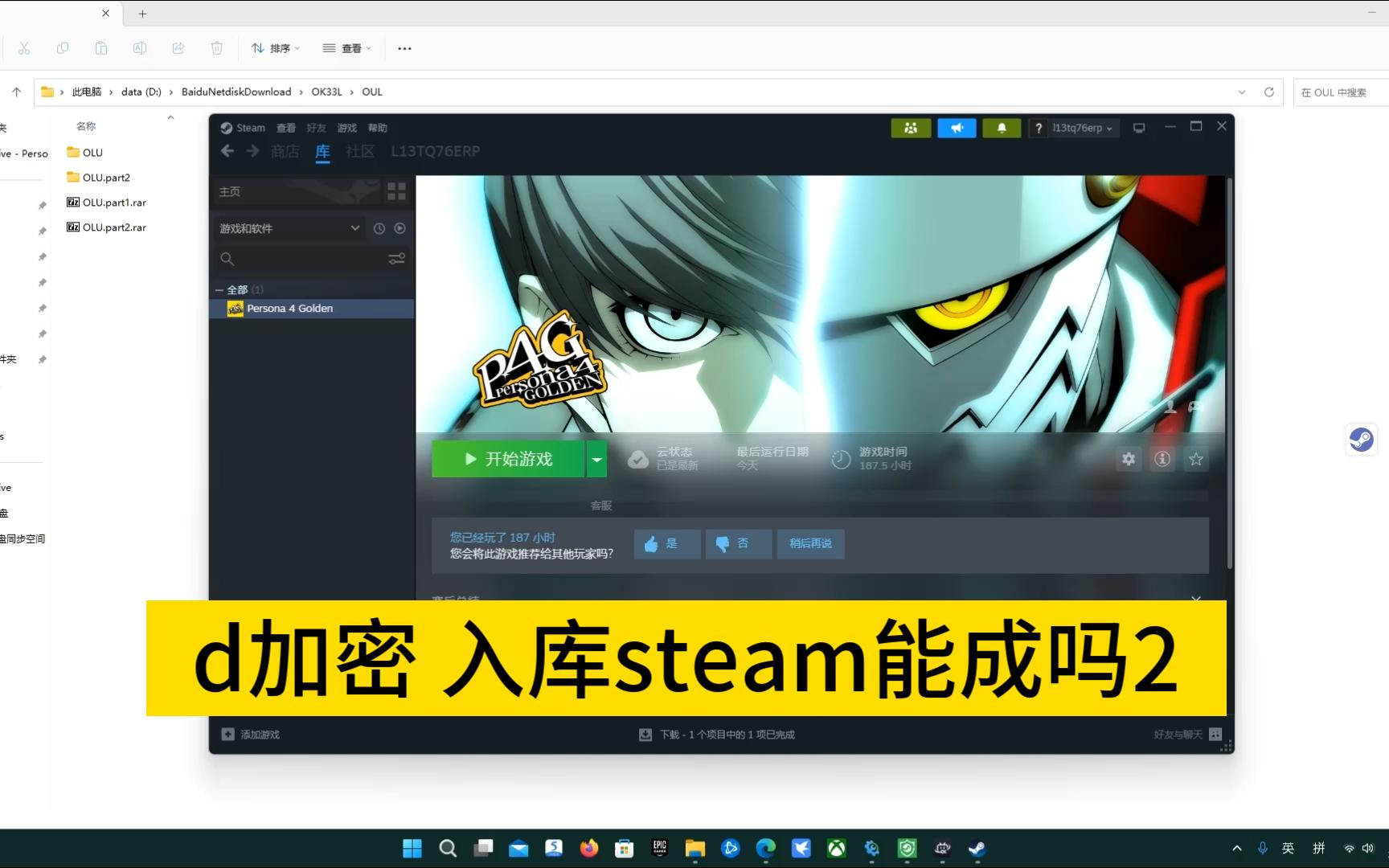The width and height of the screenshot is (1389, 868).
Task: Collapse the 全部 games list
Action: pyautogui.click(x=219, y=289)
